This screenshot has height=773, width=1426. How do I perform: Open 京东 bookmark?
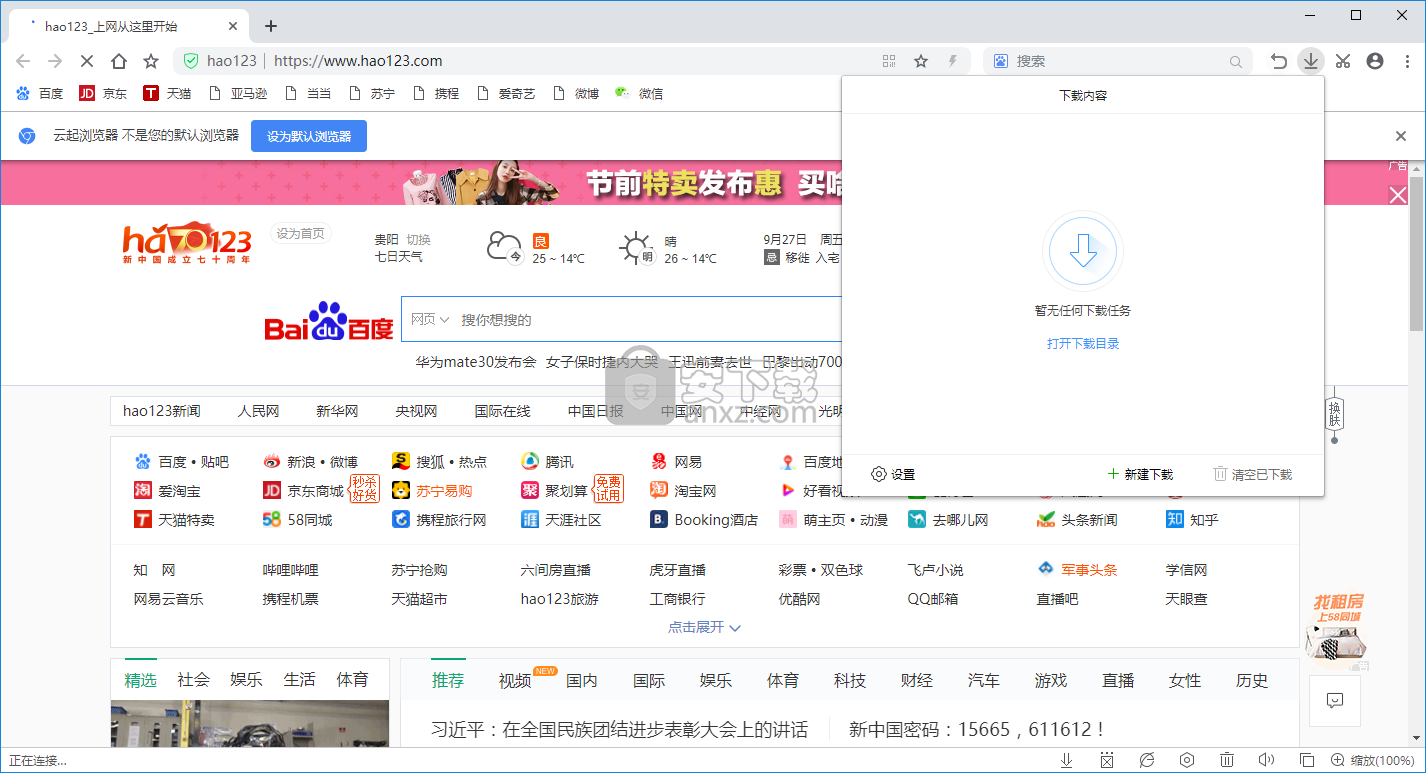[x=103, y=93]
